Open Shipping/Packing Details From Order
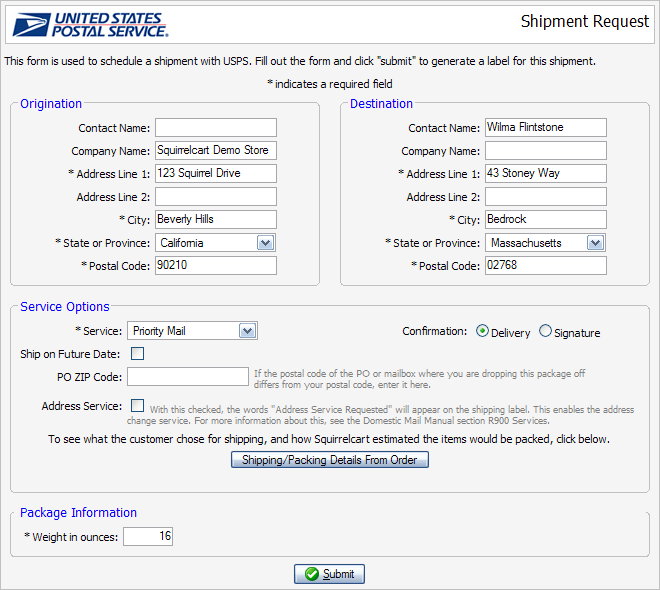Image resolution: width=660 pixels, height=590 pixels. point(330,460)
